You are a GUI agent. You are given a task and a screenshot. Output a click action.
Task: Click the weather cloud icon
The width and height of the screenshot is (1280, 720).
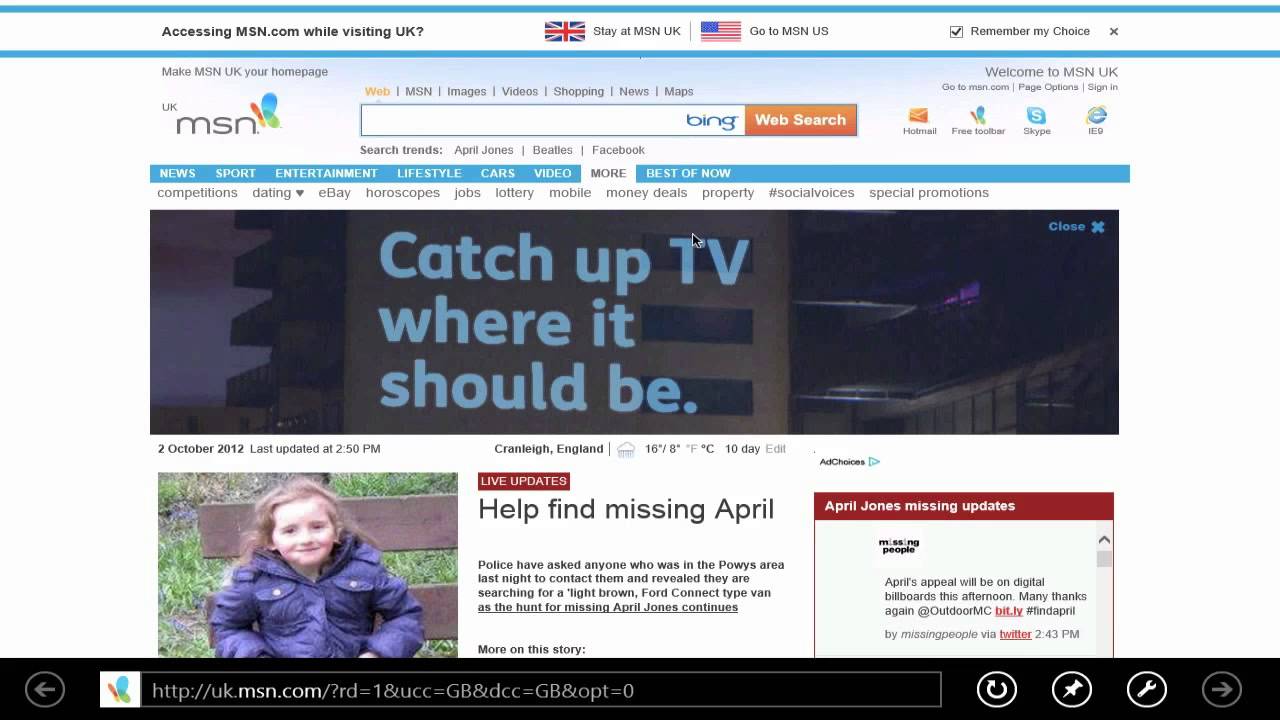pyautogui.click(x=626, y=449)
